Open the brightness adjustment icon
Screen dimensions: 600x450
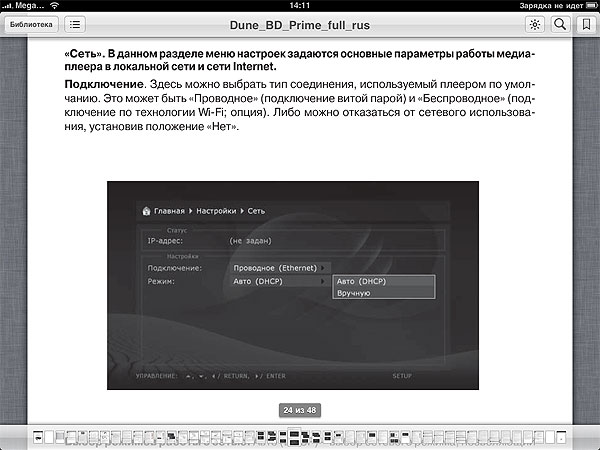[535, 24]
